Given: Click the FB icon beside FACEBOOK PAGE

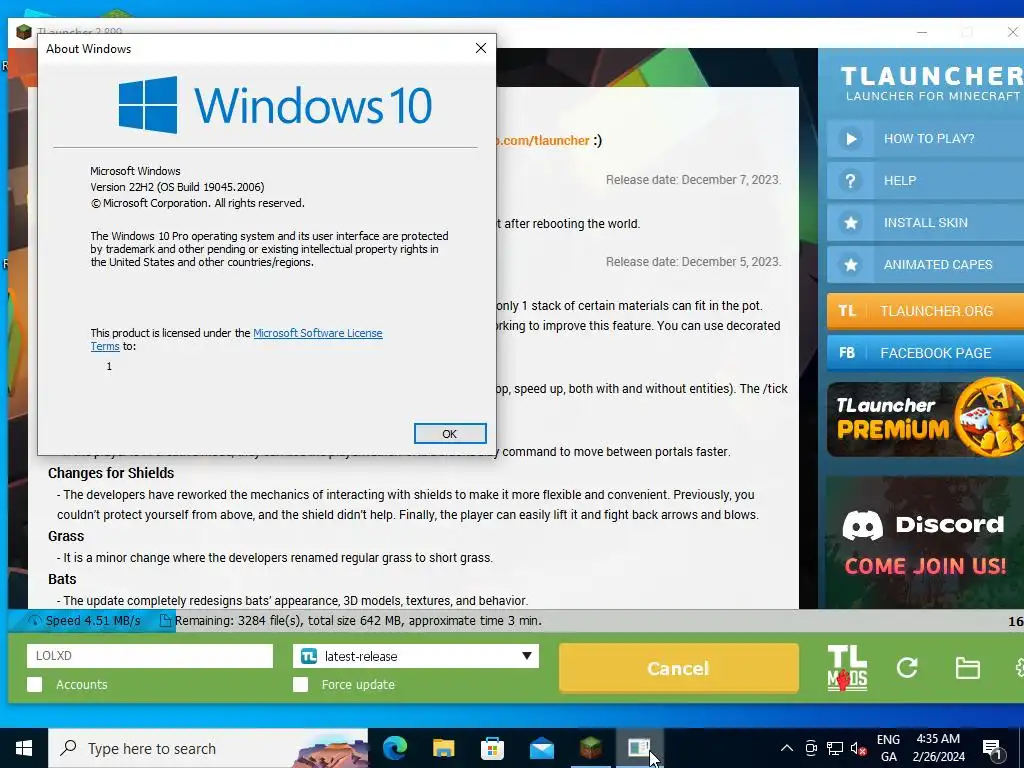Looking at the screenshot, I should click(x=847, y=353).
